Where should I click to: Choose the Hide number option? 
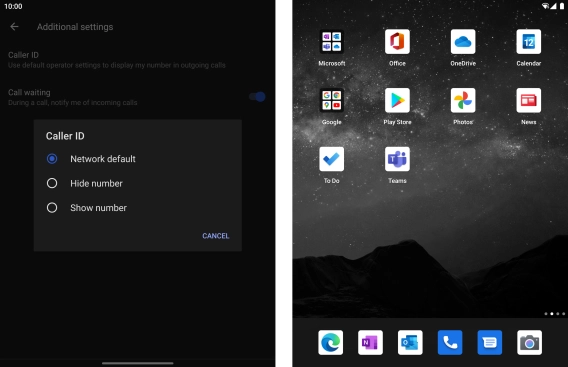(85, 183)
